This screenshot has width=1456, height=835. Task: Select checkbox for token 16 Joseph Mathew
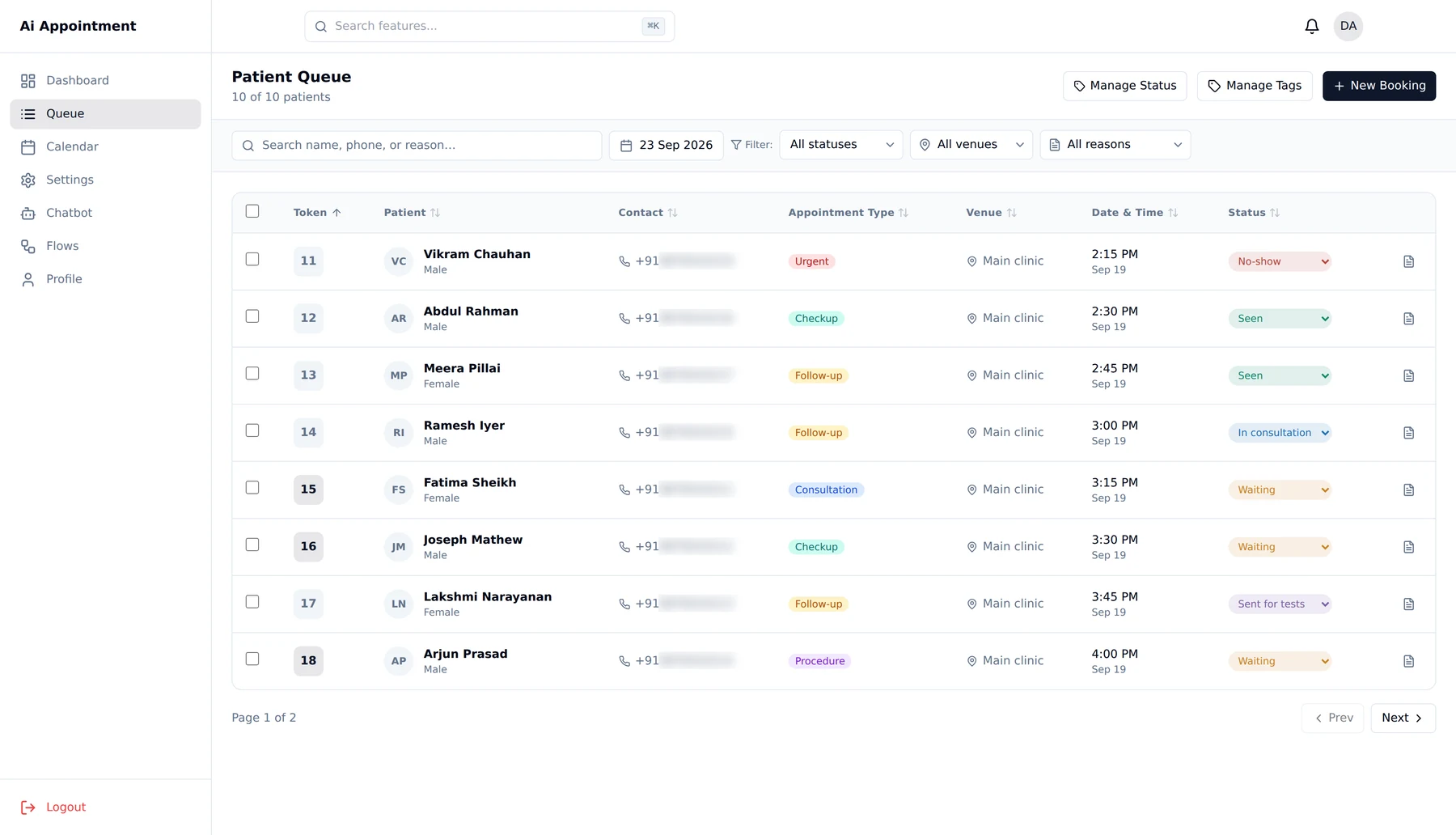pyautogui.click(x=252, y=545)
